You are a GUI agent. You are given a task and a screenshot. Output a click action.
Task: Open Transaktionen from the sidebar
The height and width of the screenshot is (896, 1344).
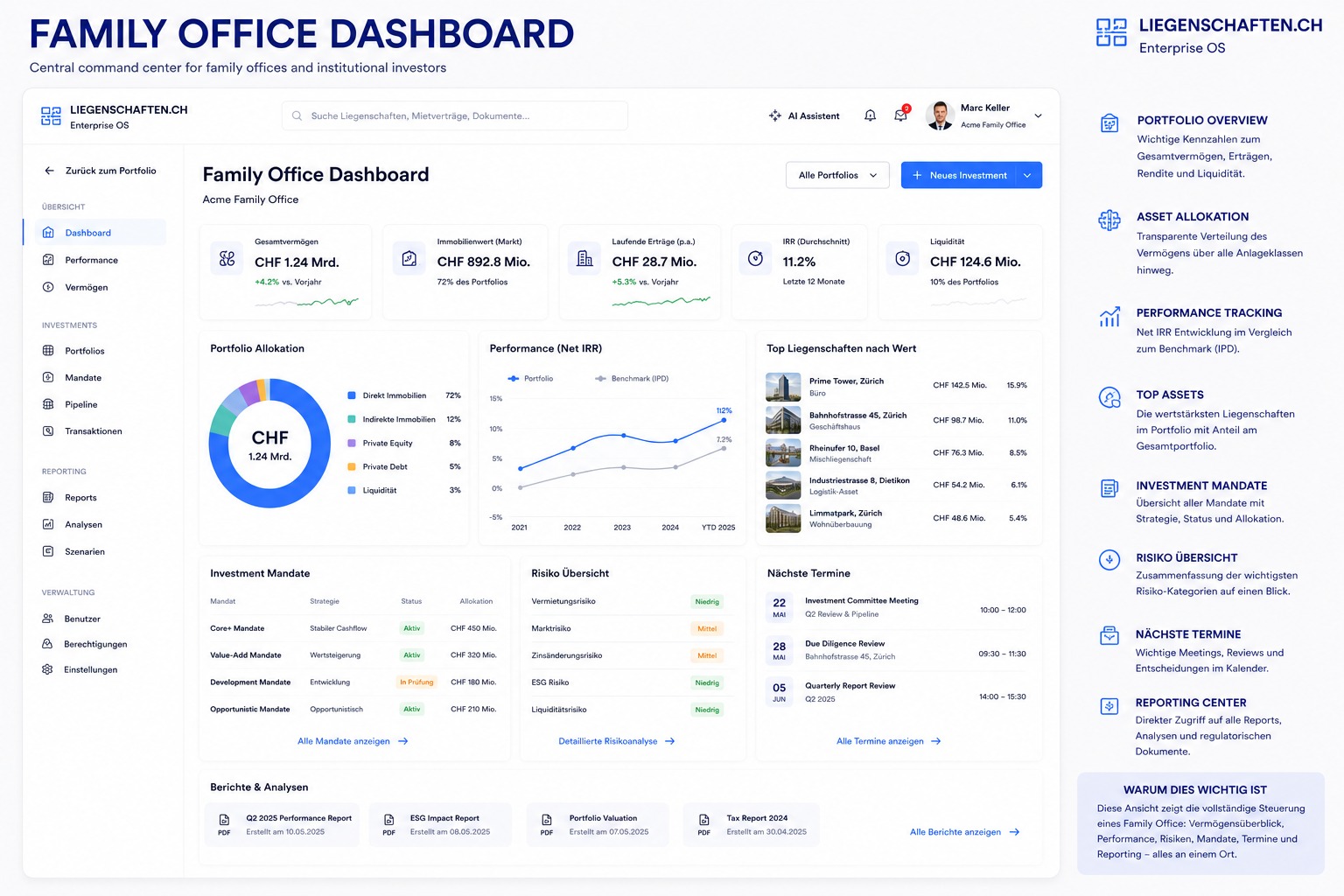(94, 431)
